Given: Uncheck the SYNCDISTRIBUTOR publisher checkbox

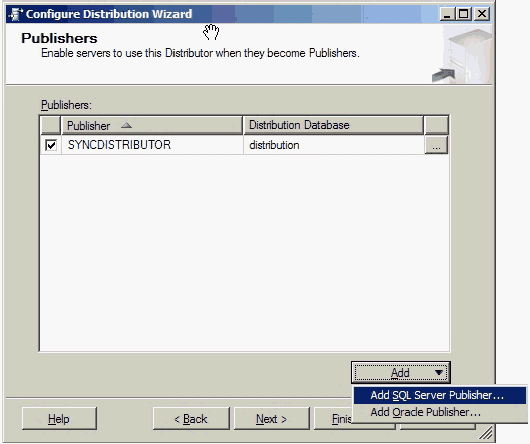Looking at the screenshot, I should [51, 145].
